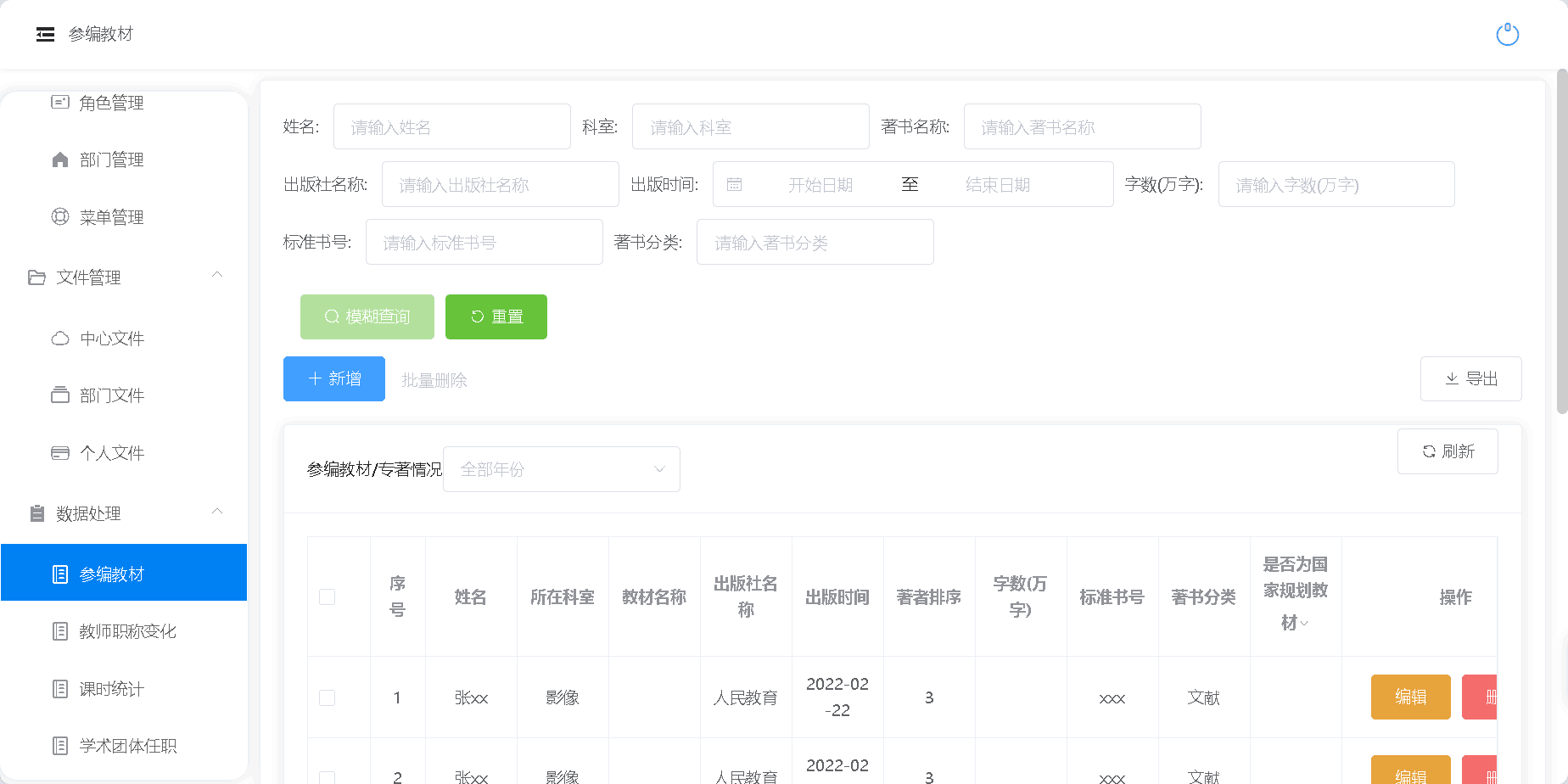Viewport: 1568px width, 784px height.
Task: Click the 影像 cell in row 1
Action: click(563, 697)
